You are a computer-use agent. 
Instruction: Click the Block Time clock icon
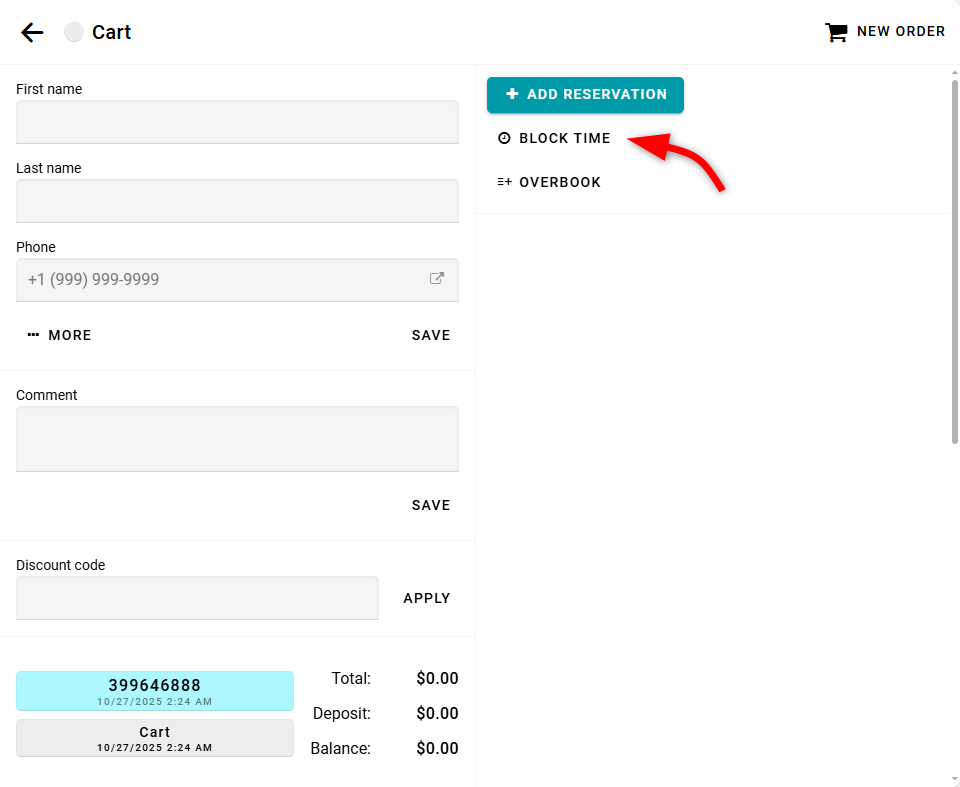504,138
